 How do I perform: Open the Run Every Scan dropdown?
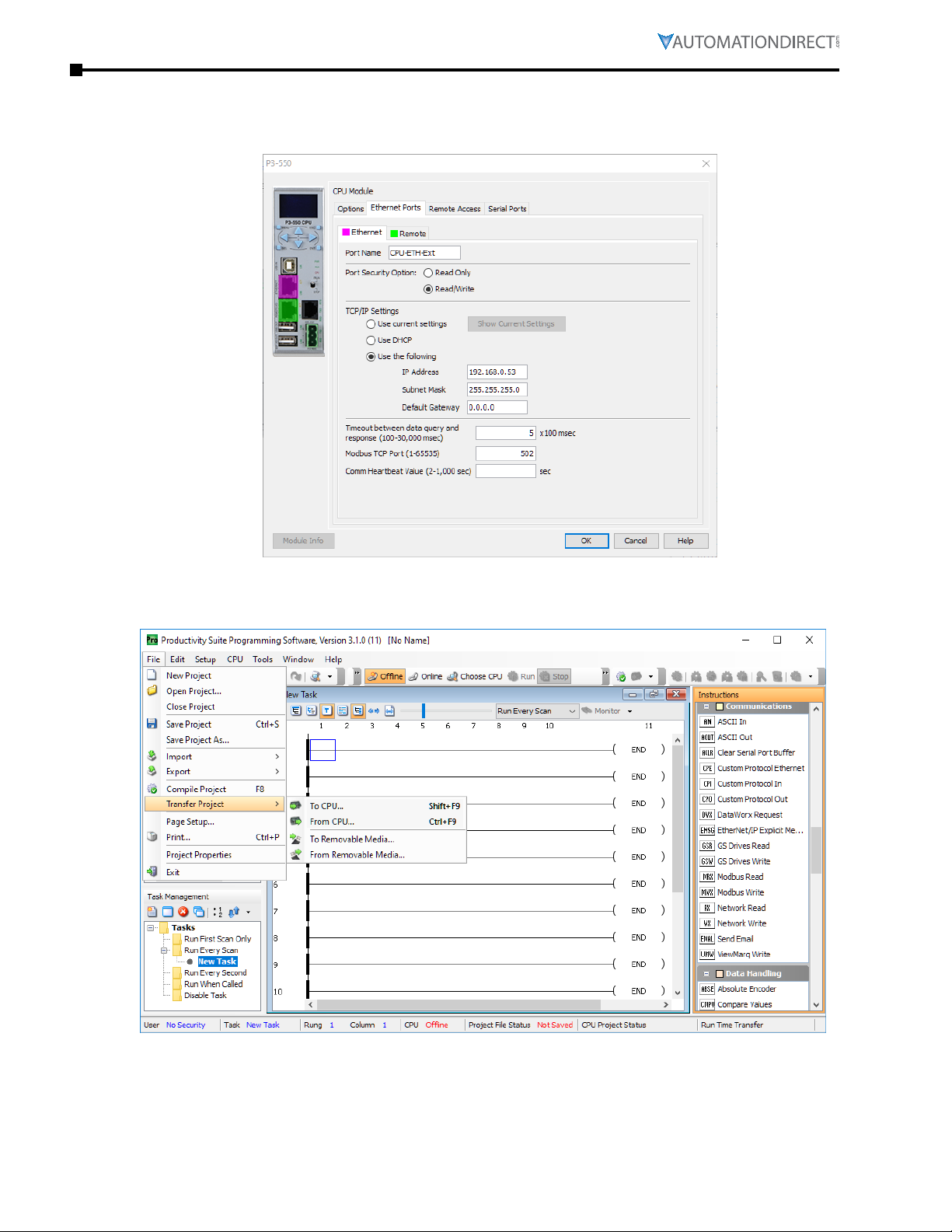(537, 710)
